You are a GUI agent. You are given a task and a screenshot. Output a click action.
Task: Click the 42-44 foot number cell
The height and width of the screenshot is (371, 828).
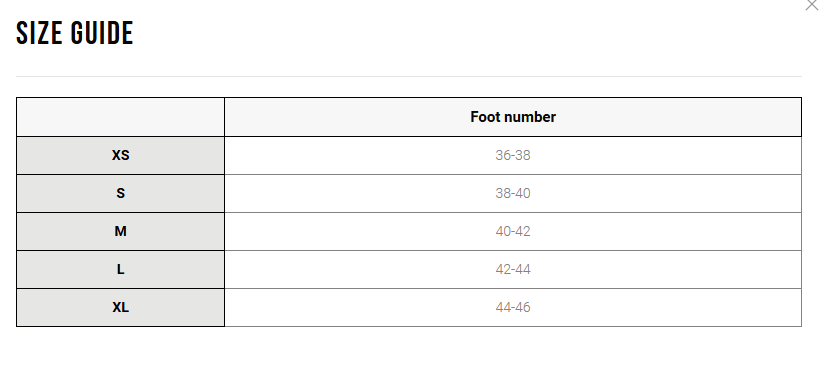coord(513,269)
